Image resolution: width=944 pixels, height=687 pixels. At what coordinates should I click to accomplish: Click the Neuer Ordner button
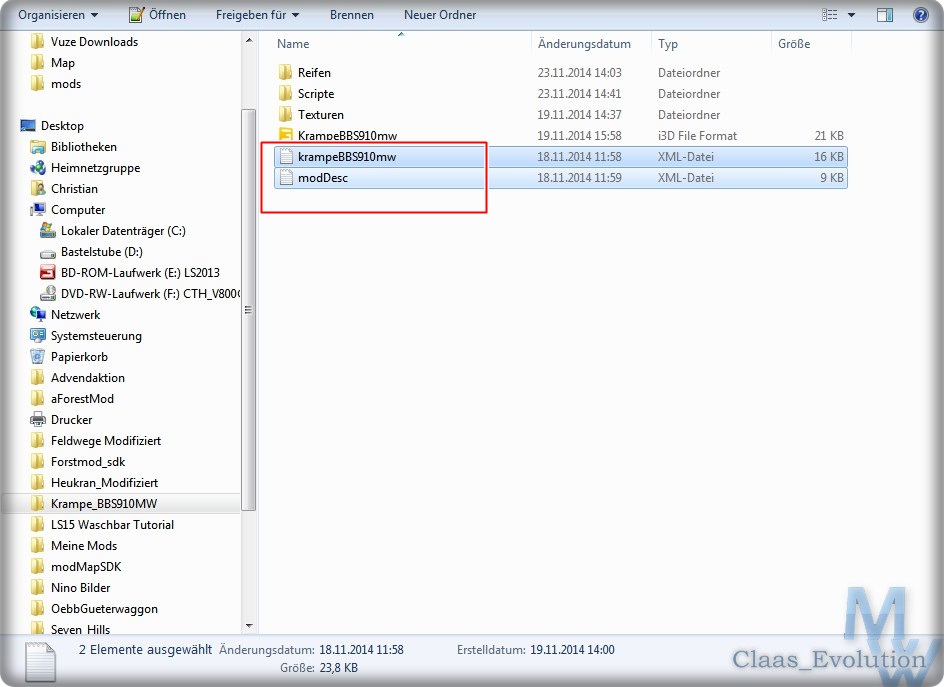pyautogui.click(x=440, y=15)
